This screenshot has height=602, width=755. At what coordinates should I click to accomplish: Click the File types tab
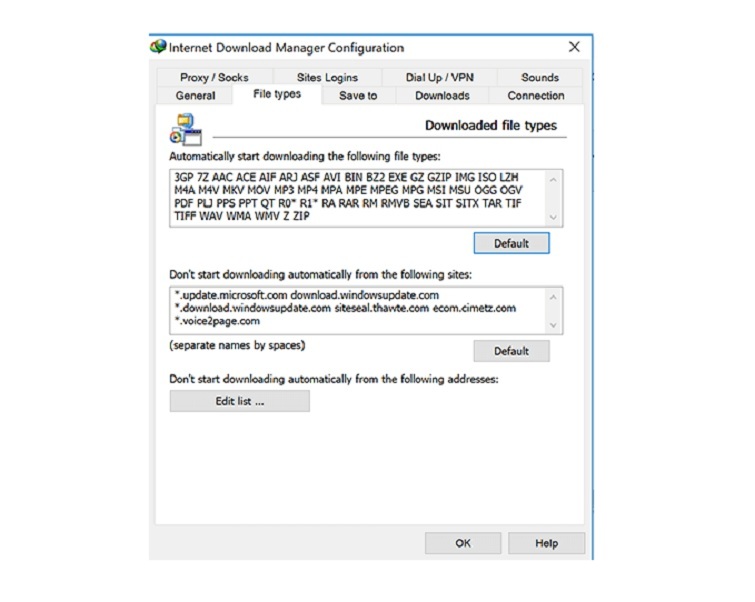tap(277, 95)
